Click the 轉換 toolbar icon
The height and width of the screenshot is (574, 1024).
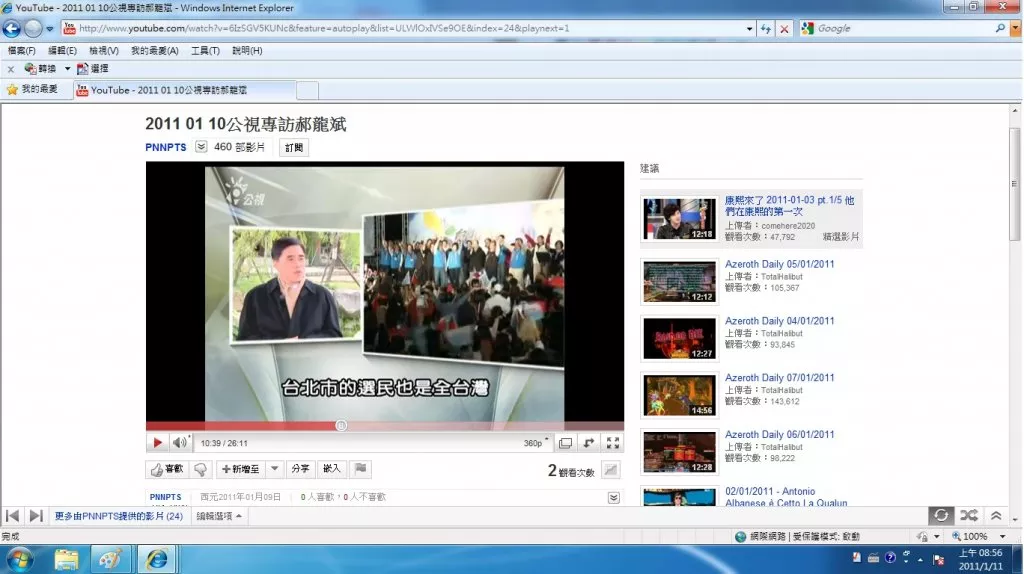(x=40, y=68)
